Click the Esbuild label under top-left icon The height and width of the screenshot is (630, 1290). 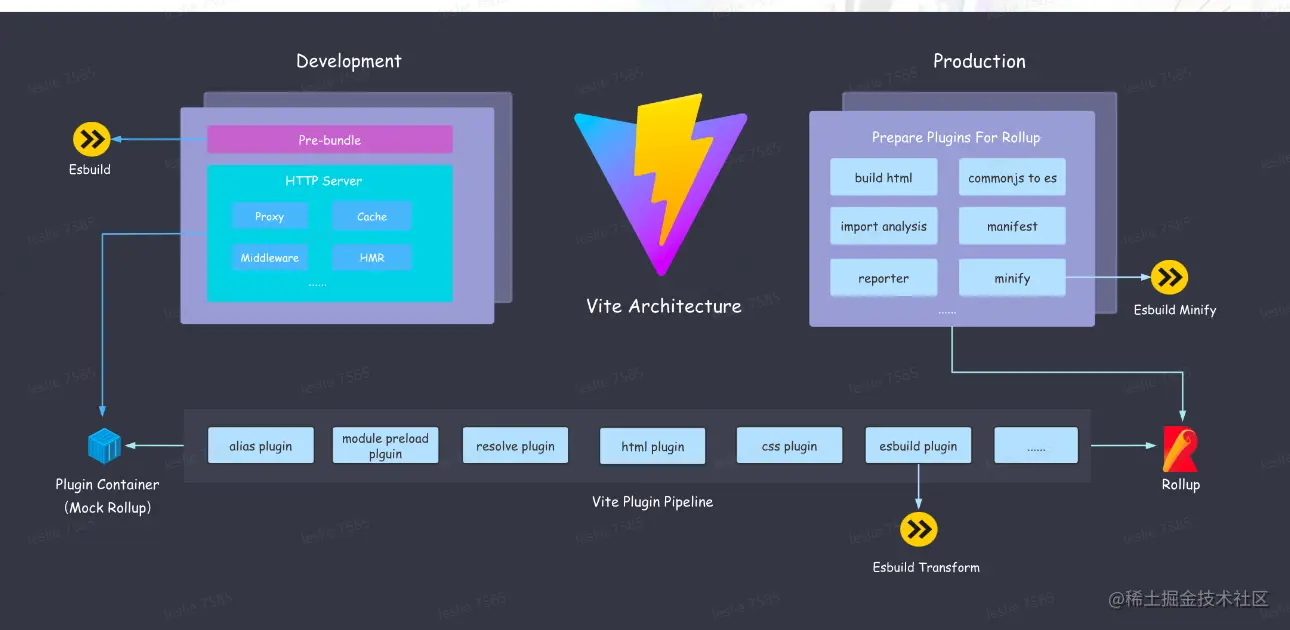tap(90, 170)
